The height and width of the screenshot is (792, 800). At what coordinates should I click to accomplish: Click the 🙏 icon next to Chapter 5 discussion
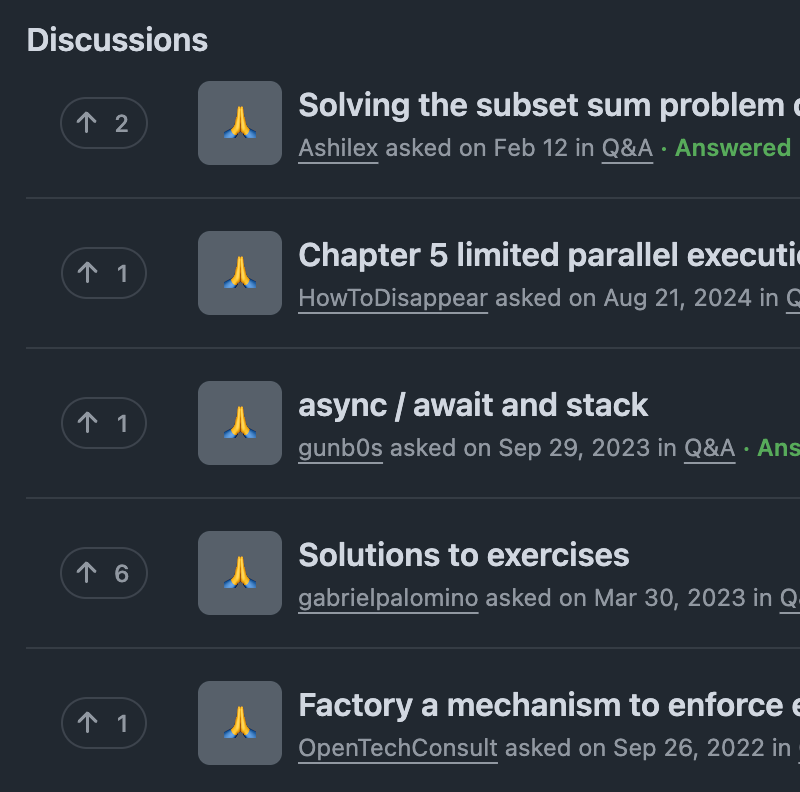(239, 273)
